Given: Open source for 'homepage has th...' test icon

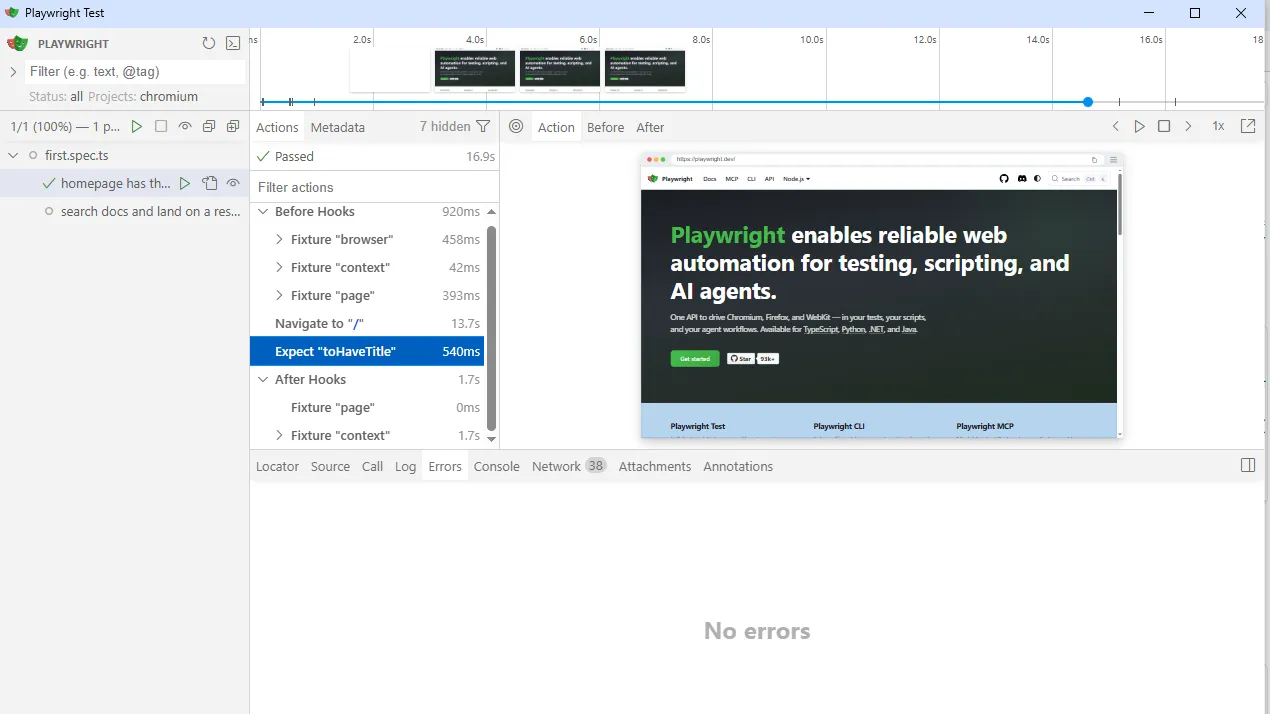Looking at the screenshot, I should click(209, 184).
